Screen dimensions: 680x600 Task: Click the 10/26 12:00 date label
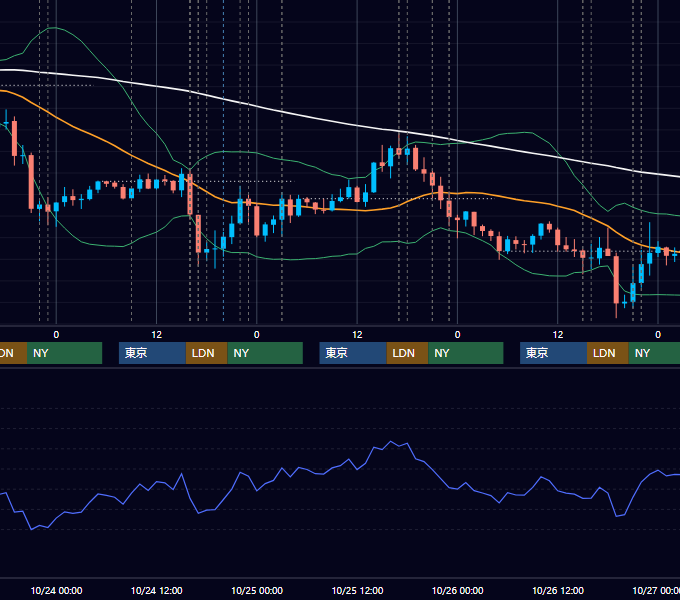click(x=558, y=590)
